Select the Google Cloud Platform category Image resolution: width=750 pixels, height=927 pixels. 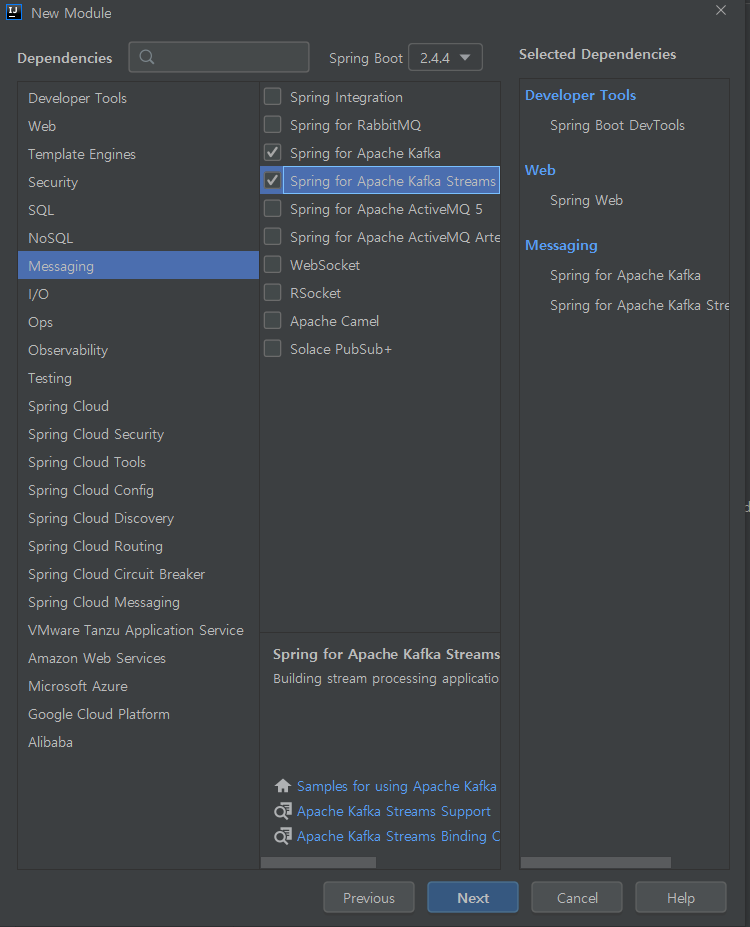tap(138, 714)
